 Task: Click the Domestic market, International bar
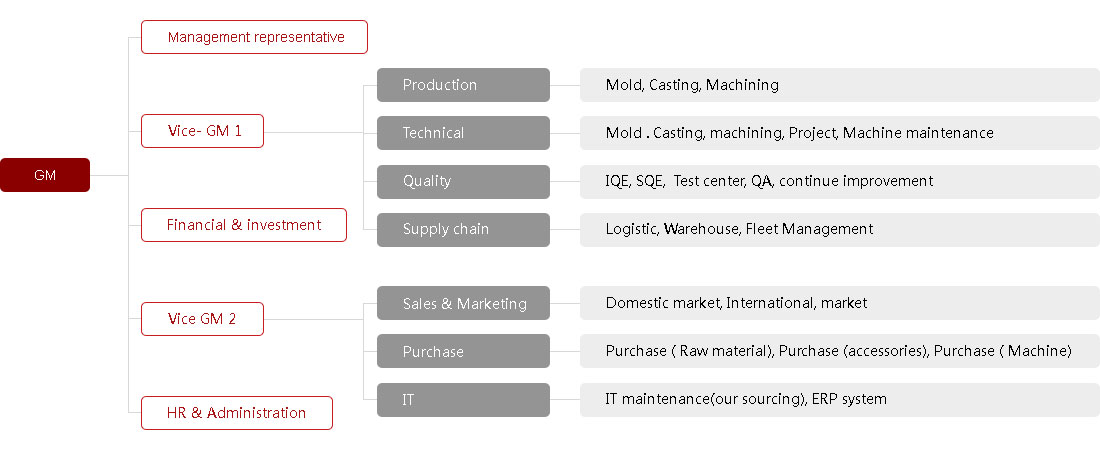840,303
